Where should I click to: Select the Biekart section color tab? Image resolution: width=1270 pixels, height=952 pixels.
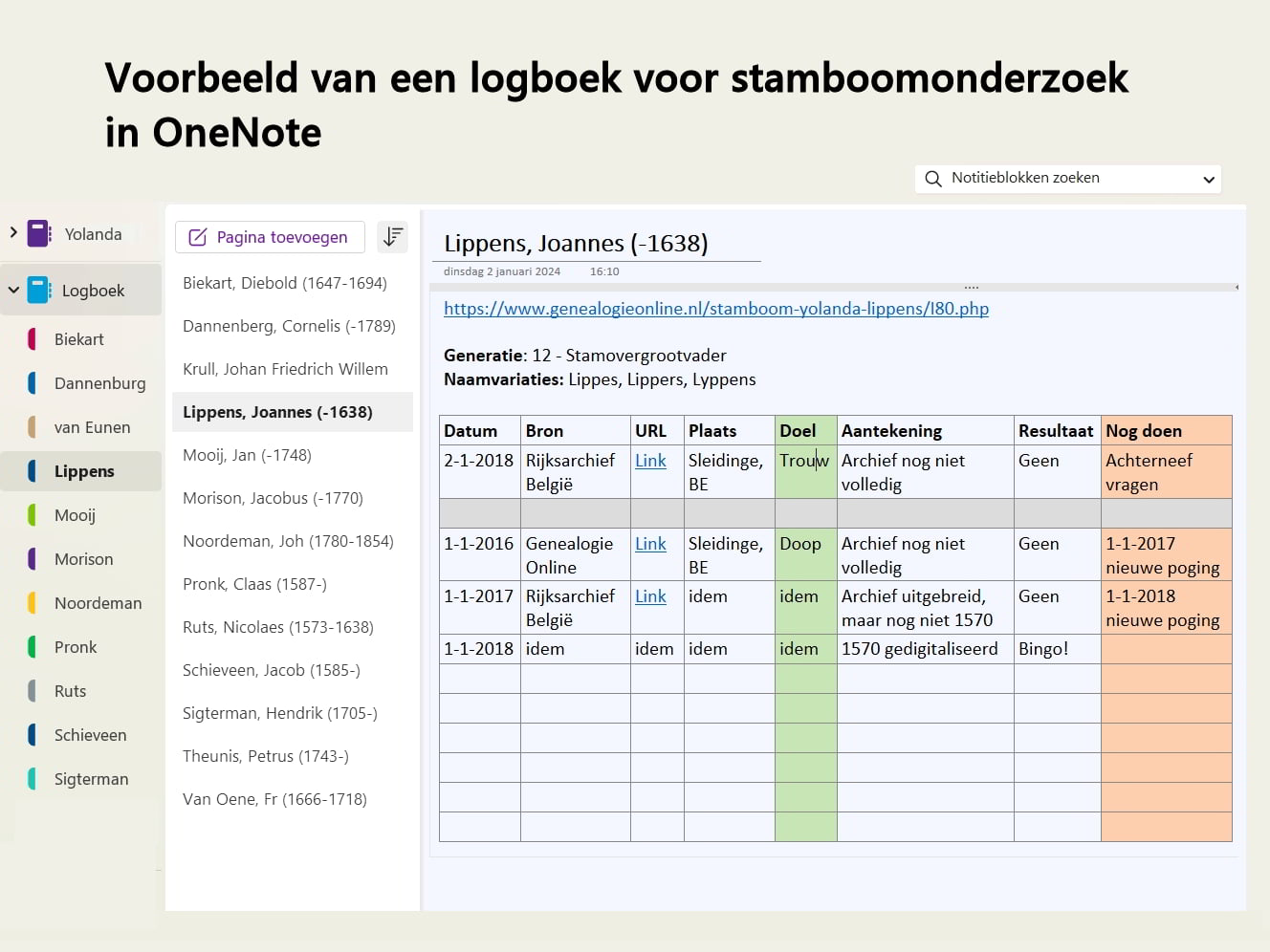(x=33, y=339)
